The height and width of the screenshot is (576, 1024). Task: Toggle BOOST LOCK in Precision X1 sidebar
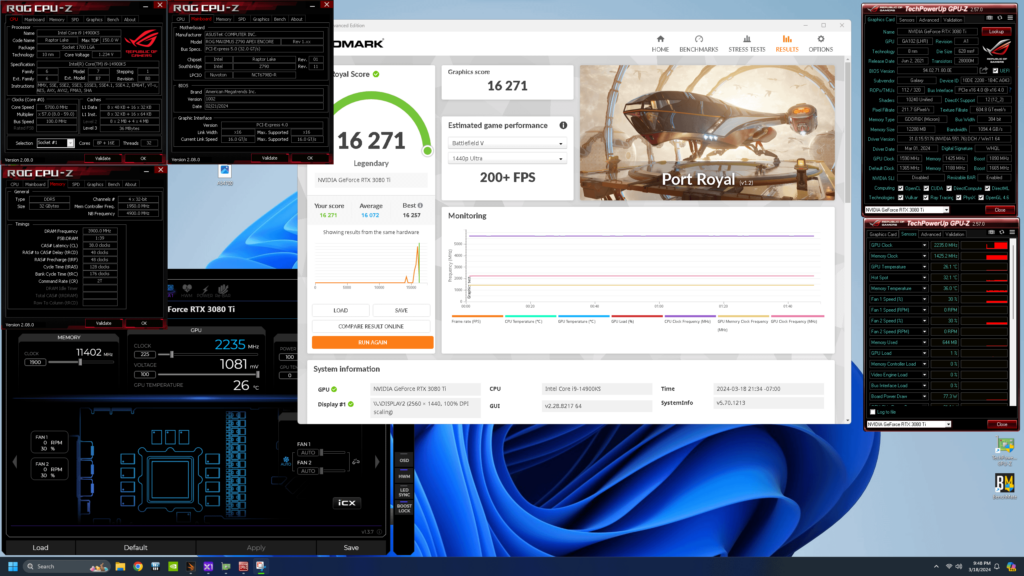404,509
